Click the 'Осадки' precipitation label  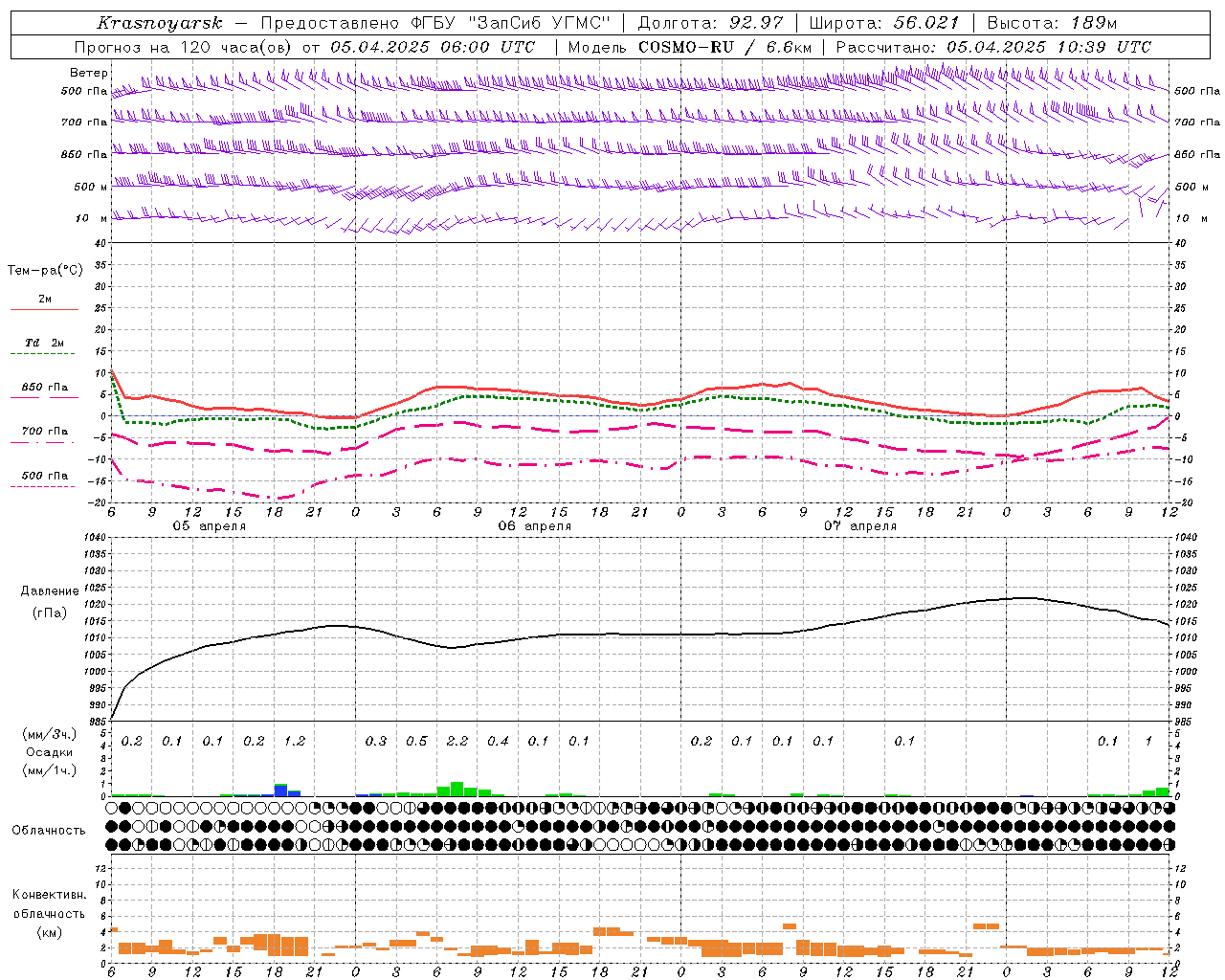point(49,752)
